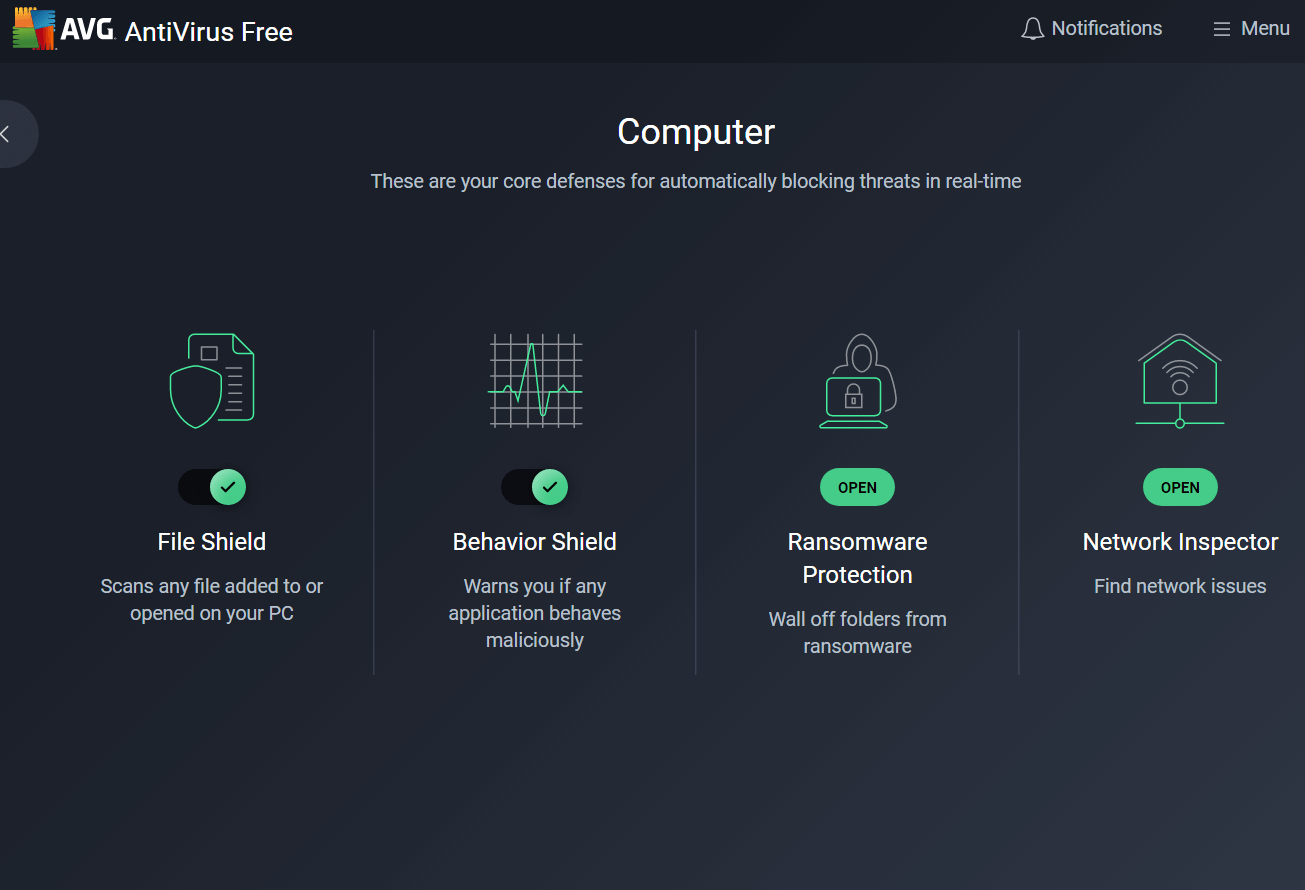The height and width of the screenshot is (890, 1305).
Task: Select the Ransomware Protection title
Action: pos(857,558)
